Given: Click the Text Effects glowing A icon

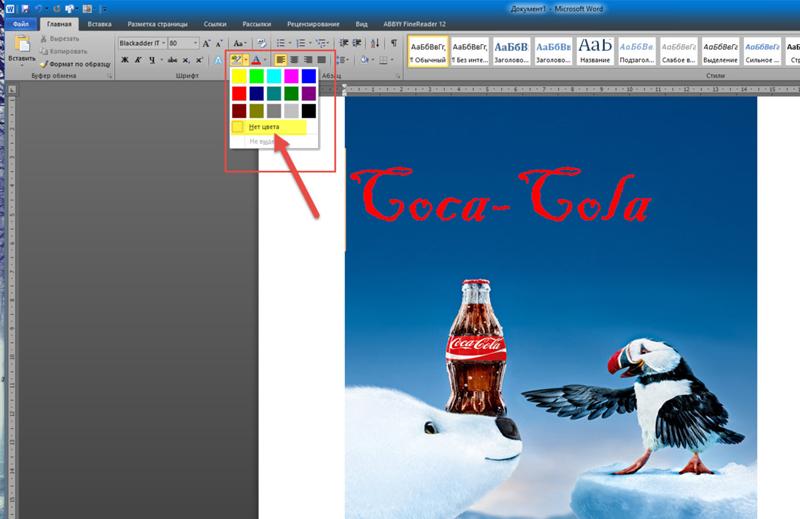Looking at the screenshot, I should click(x=218, y=60).
